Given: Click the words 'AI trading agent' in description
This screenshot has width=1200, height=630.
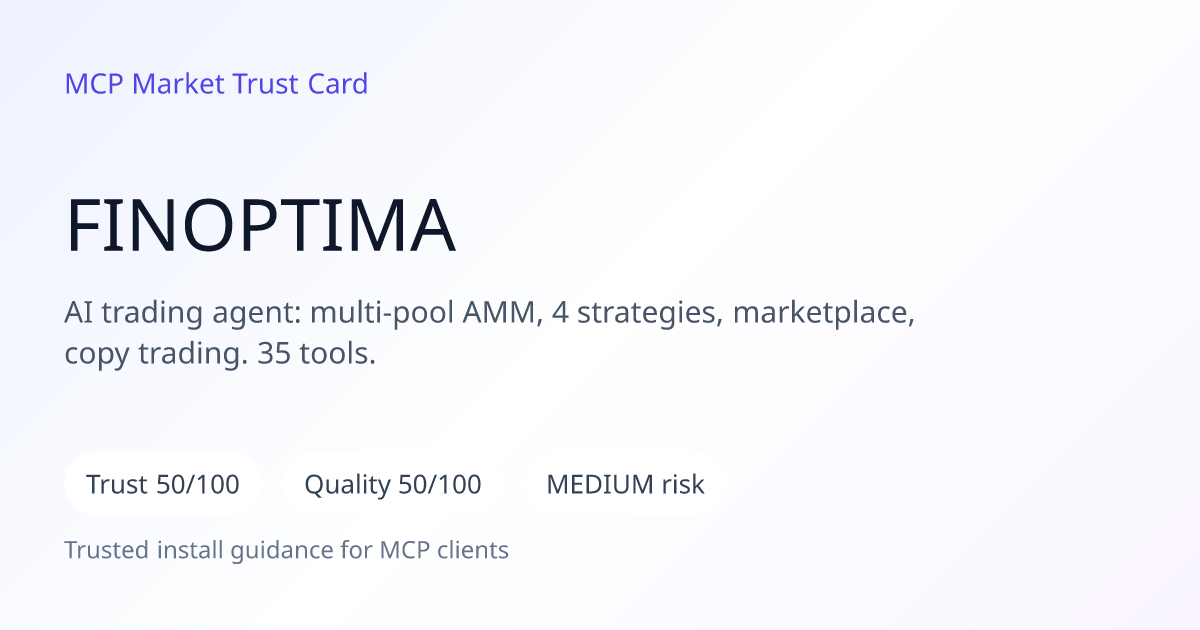Looking at the screenshot, I should point(181,314).
